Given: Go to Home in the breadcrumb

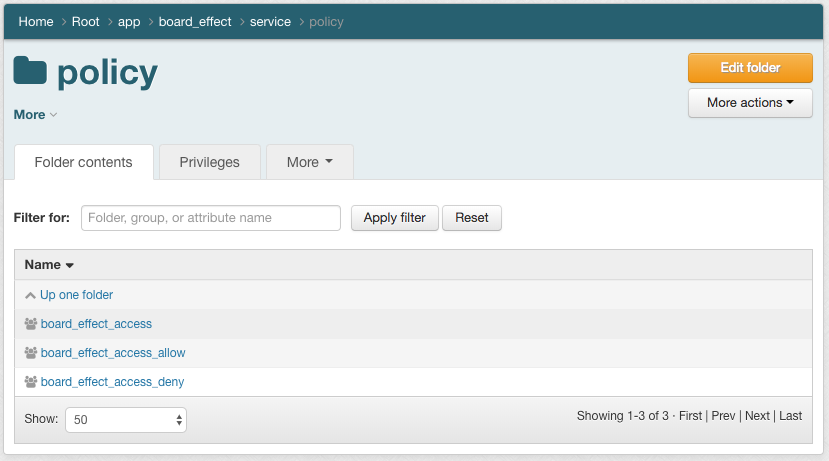Looking at the screenshot, I should point(36,22).
